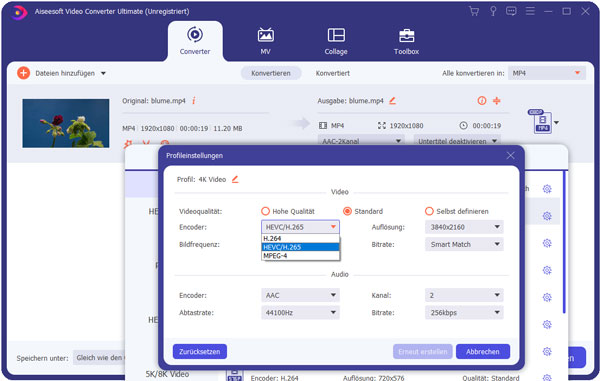
Task: Open the Untertitel deaktivieren dropdown
Action: click(457, 140)
